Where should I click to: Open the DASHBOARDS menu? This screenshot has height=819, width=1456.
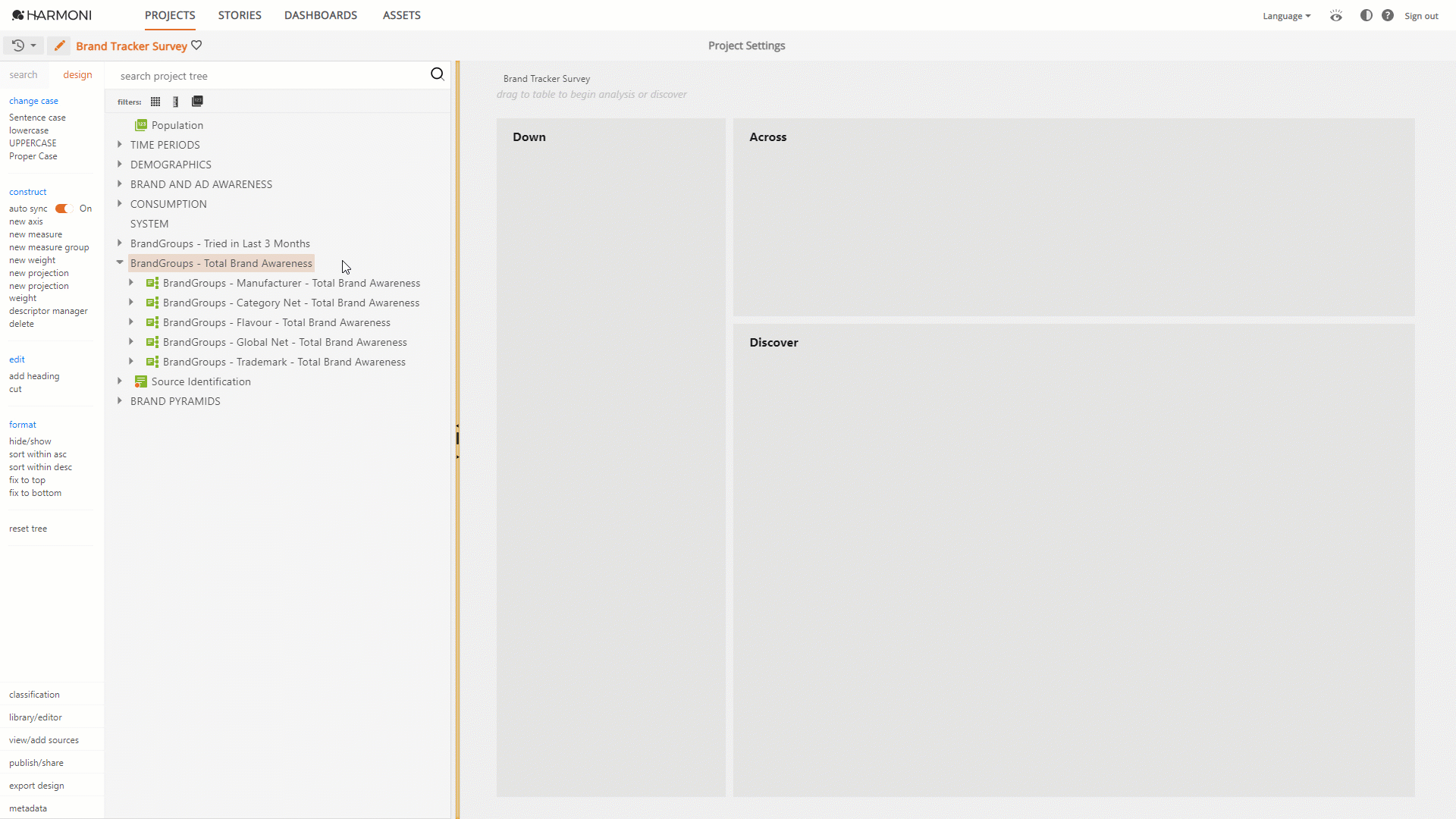[x=321, y=15]
